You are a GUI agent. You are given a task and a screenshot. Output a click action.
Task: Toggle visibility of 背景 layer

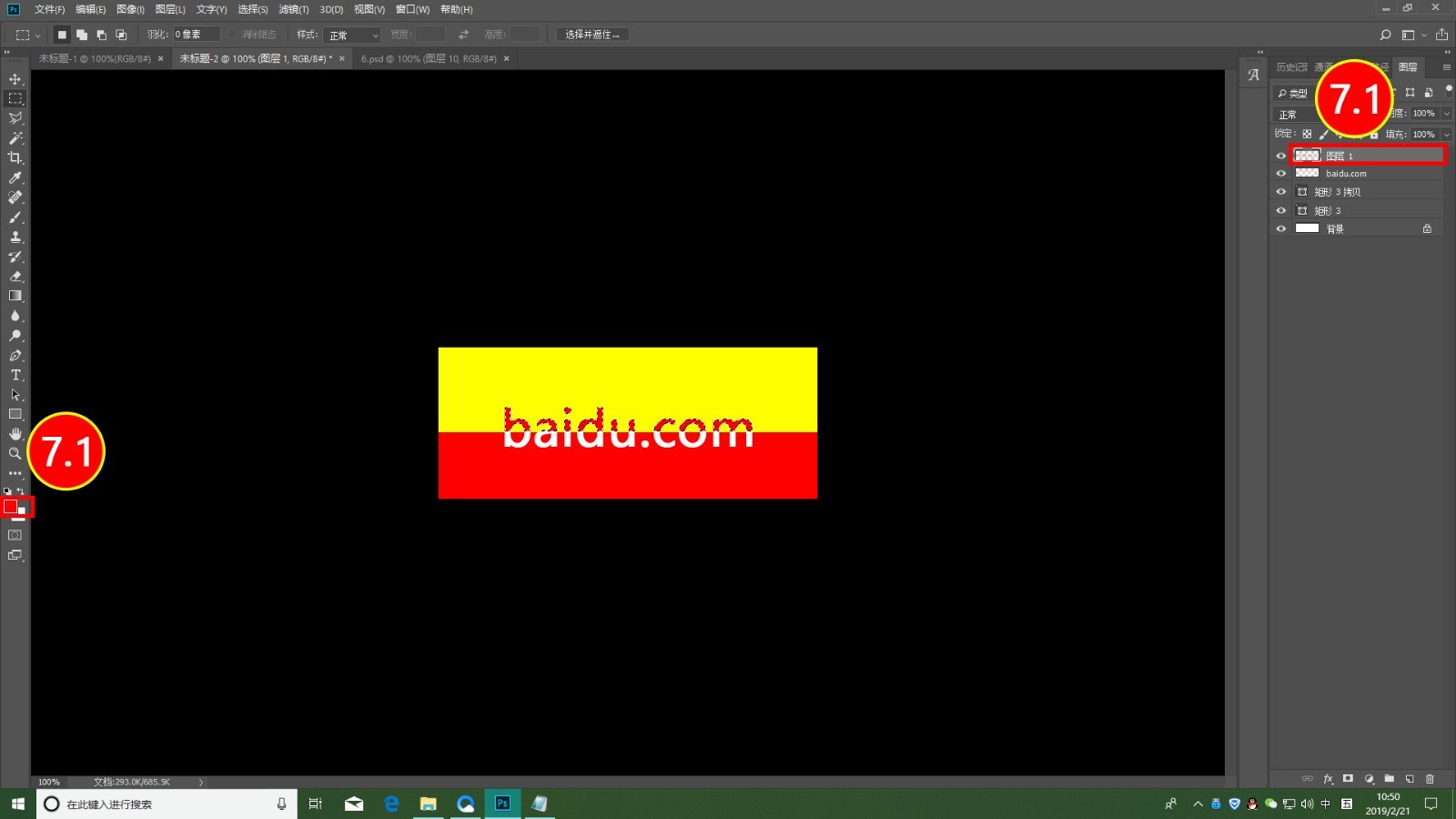click(x=1281, y=228)
